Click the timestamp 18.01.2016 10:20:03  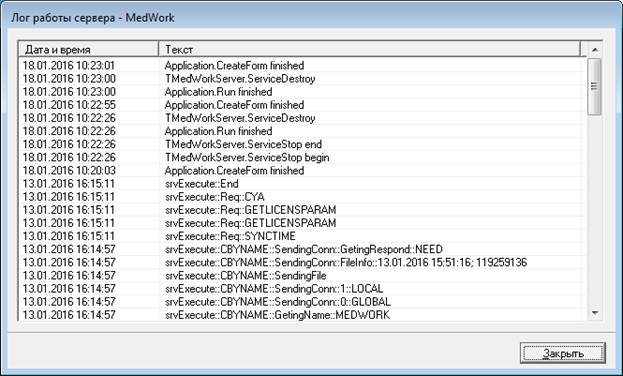tap(69, 170)
